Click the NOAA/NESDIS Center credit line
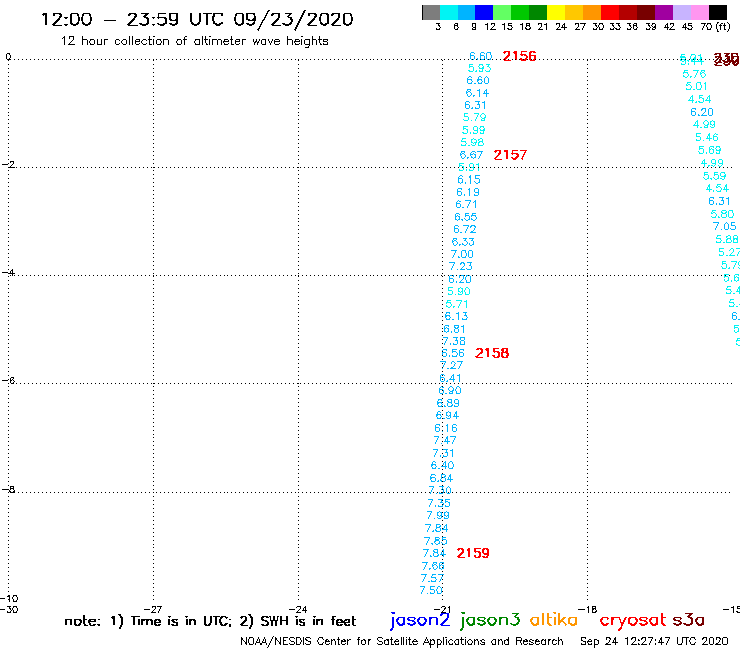Screen dimensions: 740x650 click(x=402, y=642)
